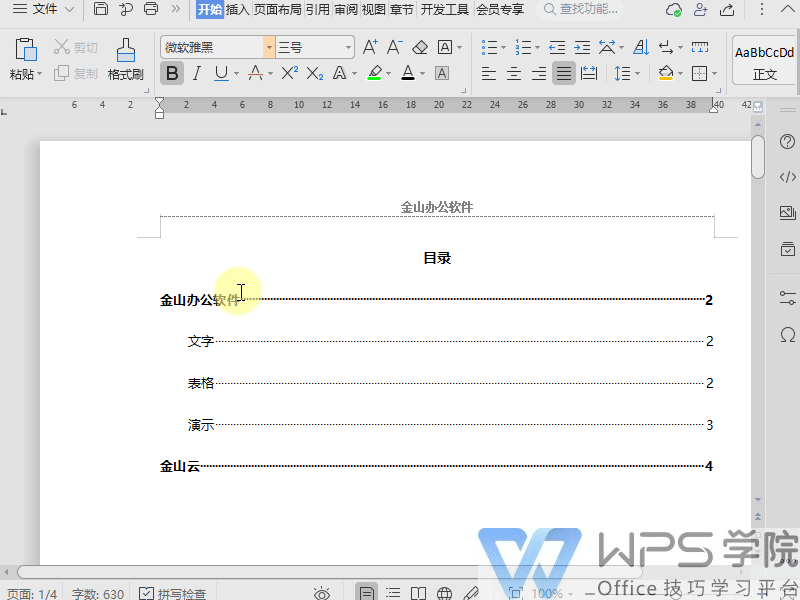Click the text effects outlined A icon
This screenshot has width=800, height=600.
coord(339,73)
